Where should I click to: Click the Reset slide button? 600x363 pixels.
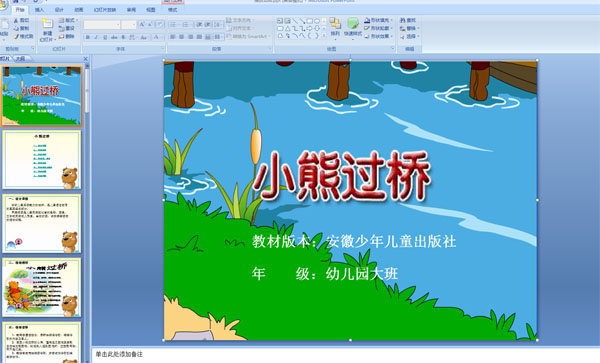[x=67, y=28]
